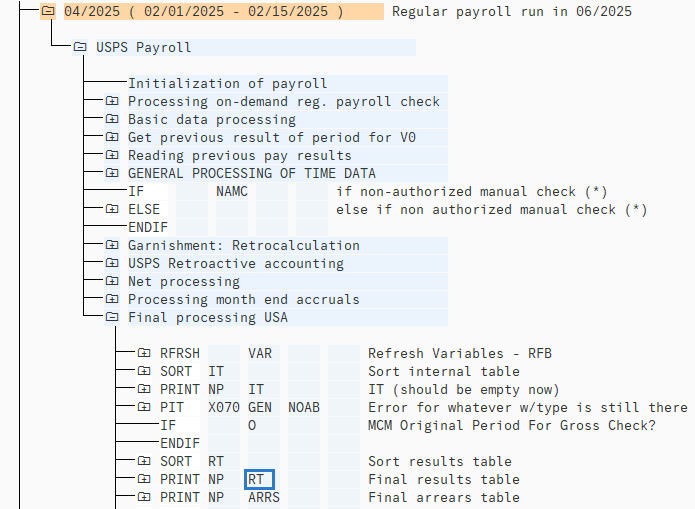The width and height of the screenshot is (695, 509).
Task: Expand Get previous result of period node
Action: (x=112, y=138)
